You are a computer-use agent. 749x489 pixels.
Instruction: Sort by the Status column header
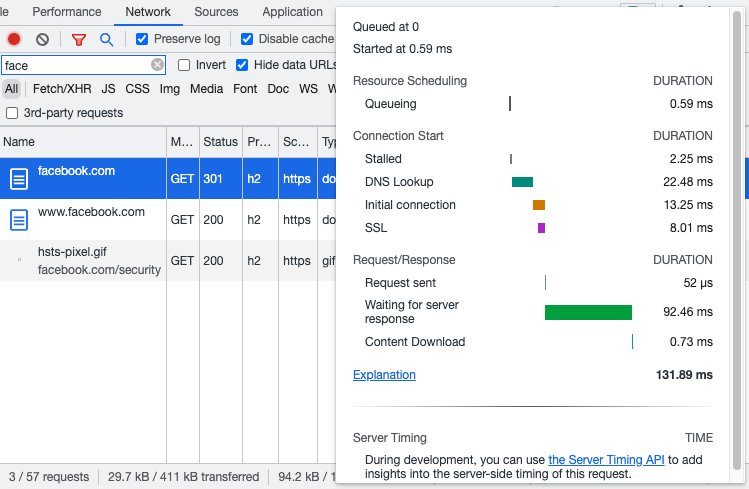(221, 142)
